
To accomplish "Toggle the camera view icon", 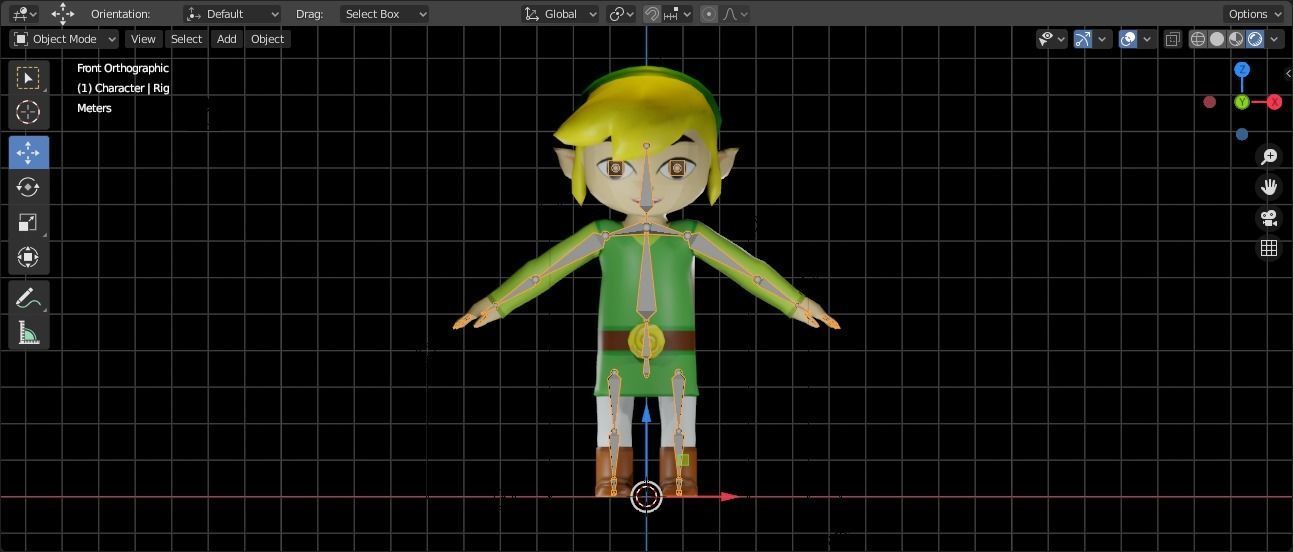I will (x=1269, y=218).
